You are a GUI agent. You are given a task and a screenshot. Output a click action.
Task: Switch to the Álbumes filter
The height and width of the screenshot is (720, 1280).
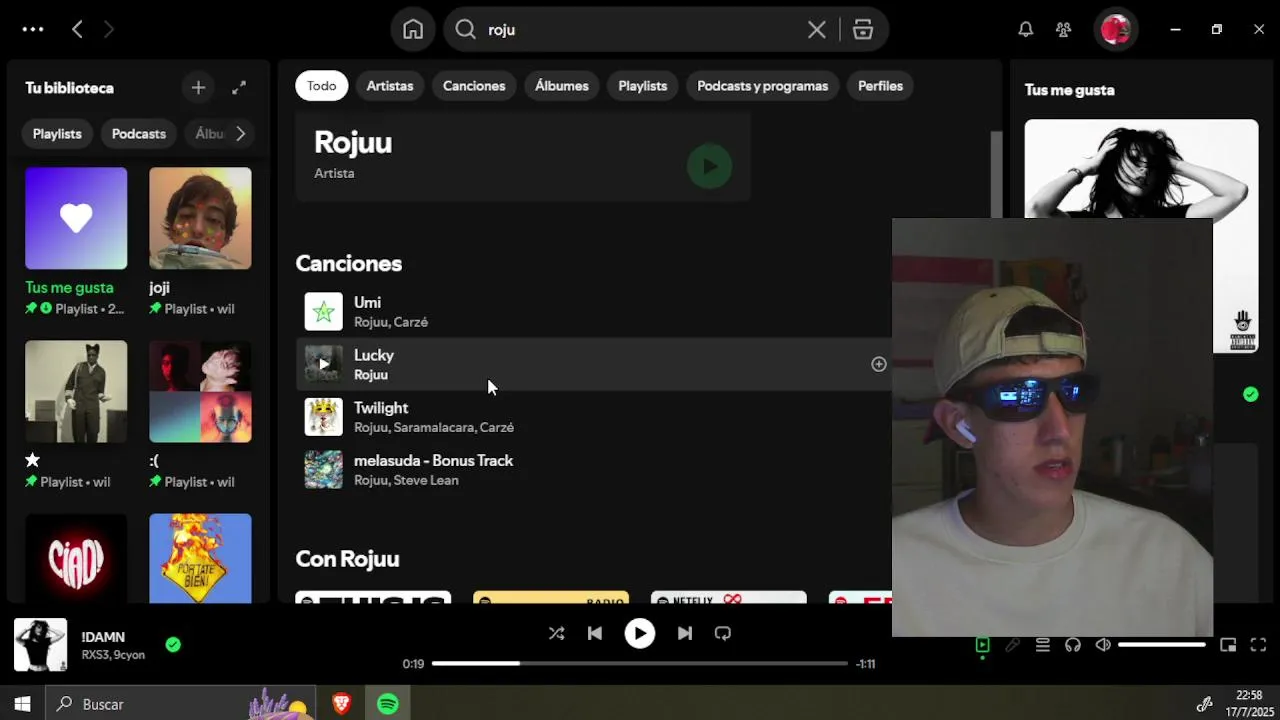[x=562, y=86]
